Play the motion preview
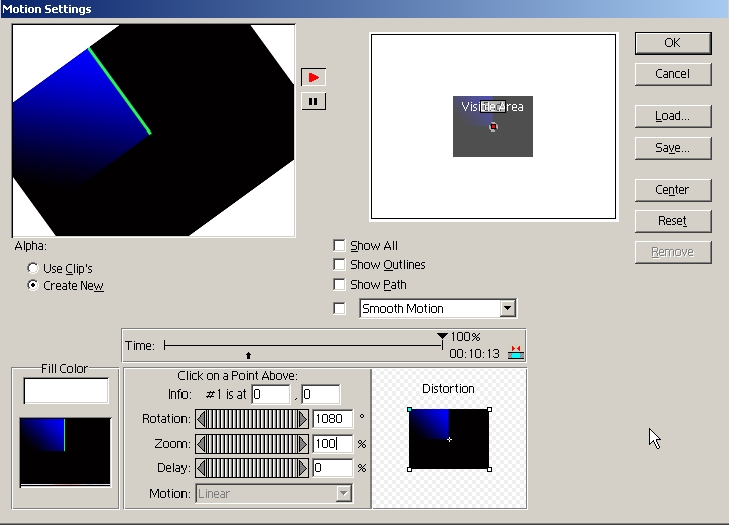Image resolution: width=729 pixels, height=525 pixels. click(x=313, y=77)
